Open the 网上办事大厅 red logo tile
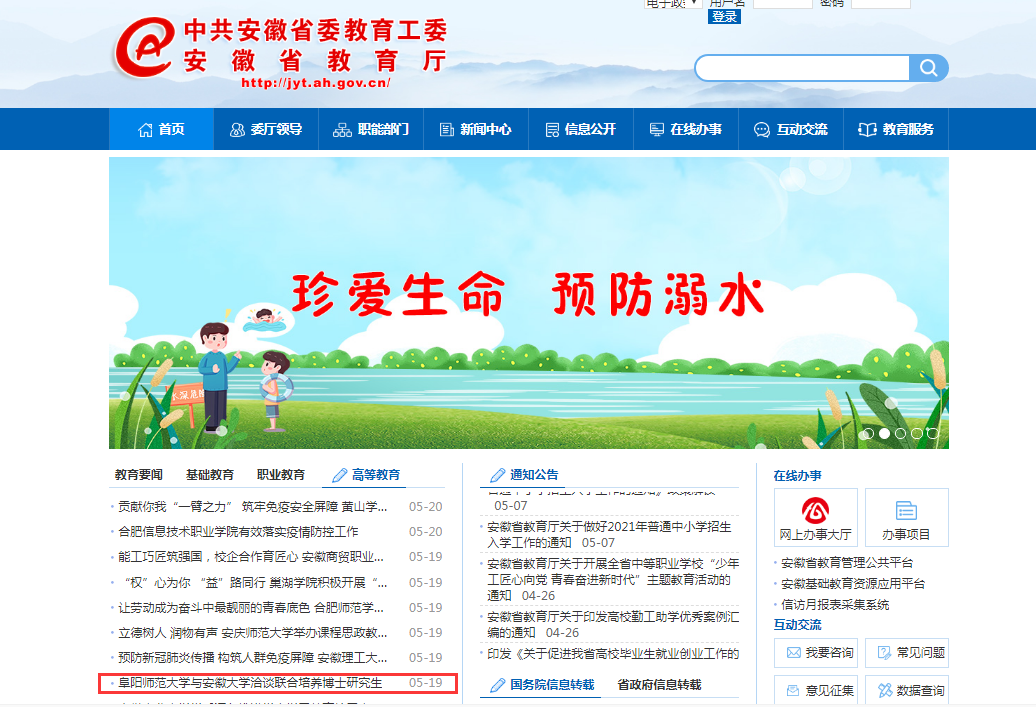 tap(815, 518)
